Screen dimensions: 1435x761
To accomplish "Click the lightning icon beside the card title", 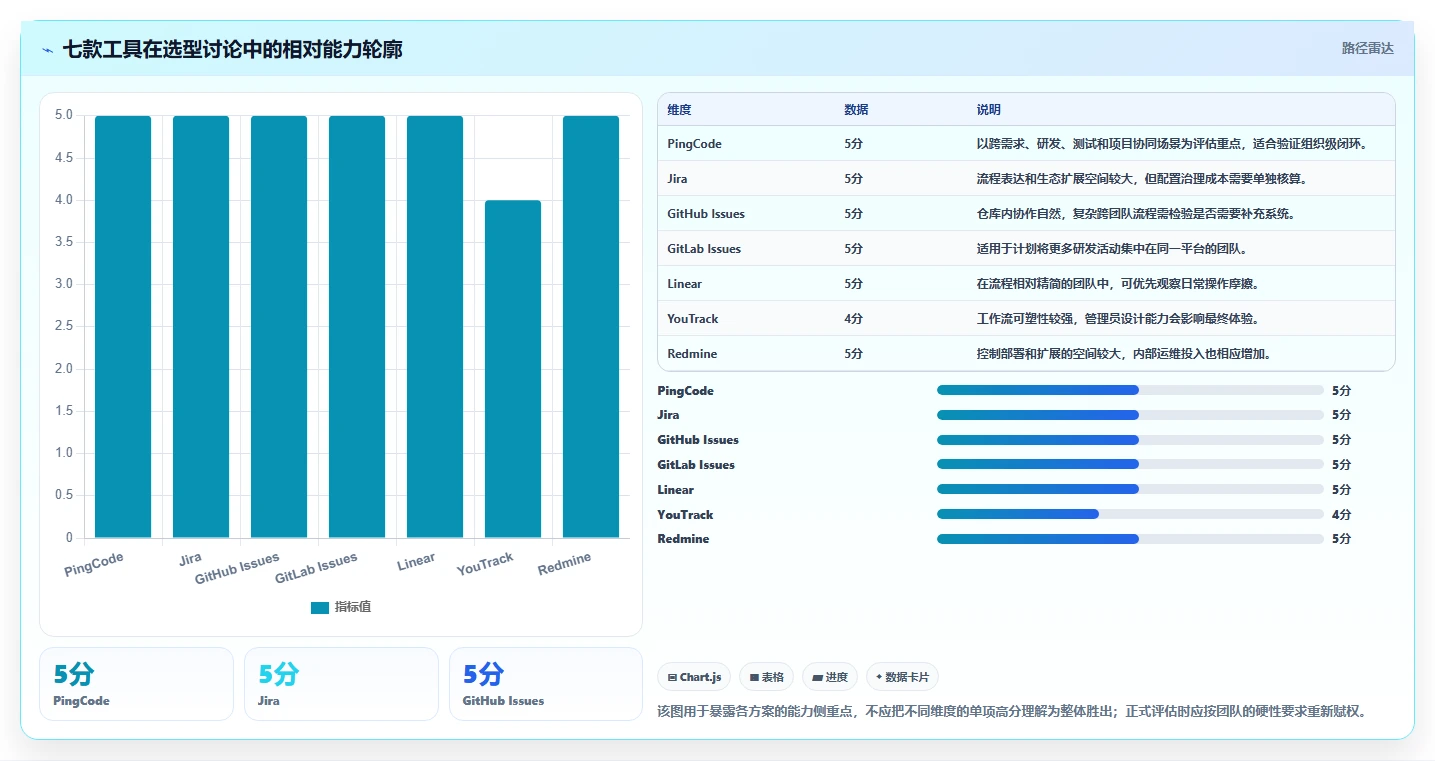I will pyautogui.click(x=48, y=50).
